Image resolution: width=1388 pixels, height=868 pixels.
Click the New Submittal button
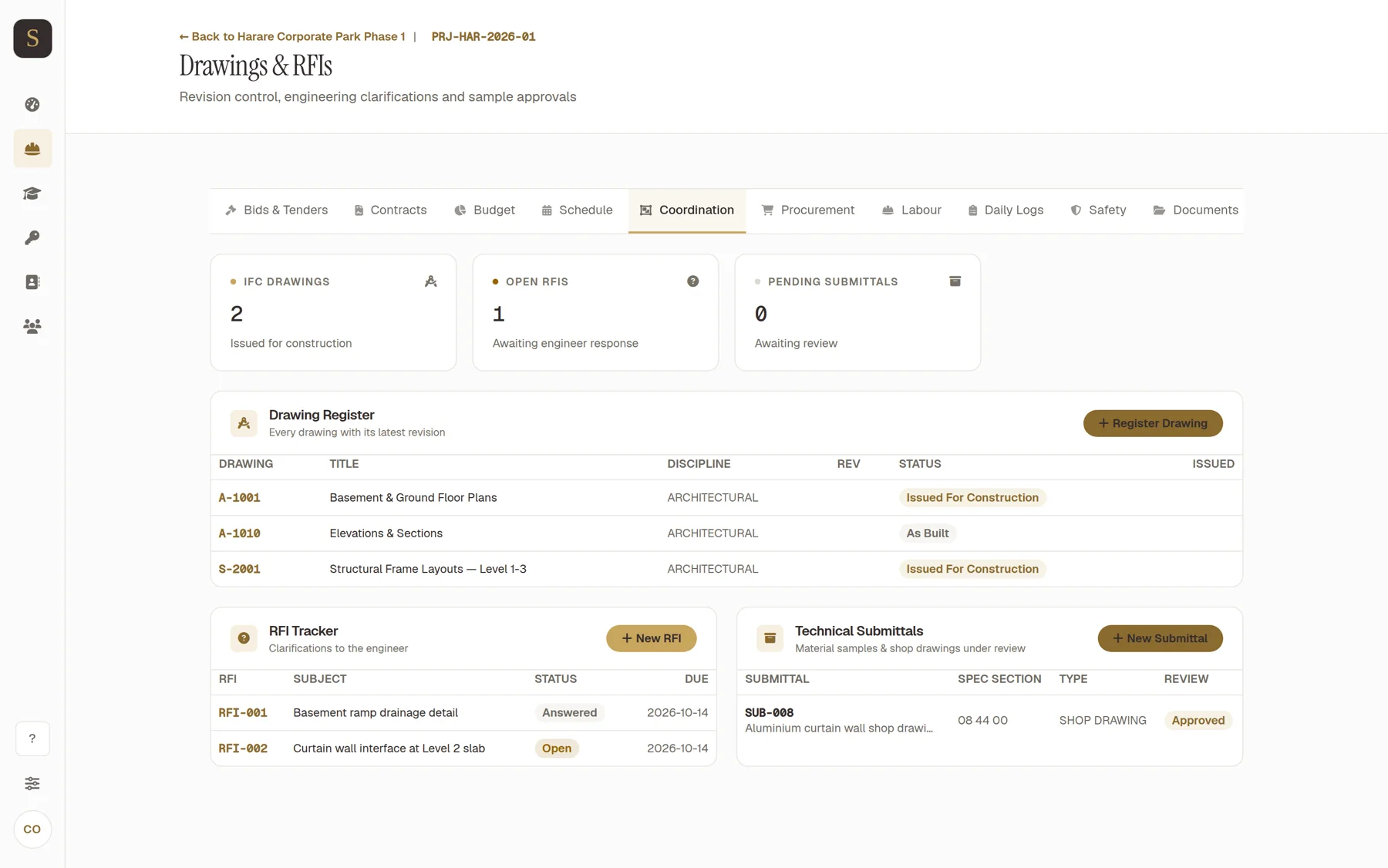pos(1161,638)
